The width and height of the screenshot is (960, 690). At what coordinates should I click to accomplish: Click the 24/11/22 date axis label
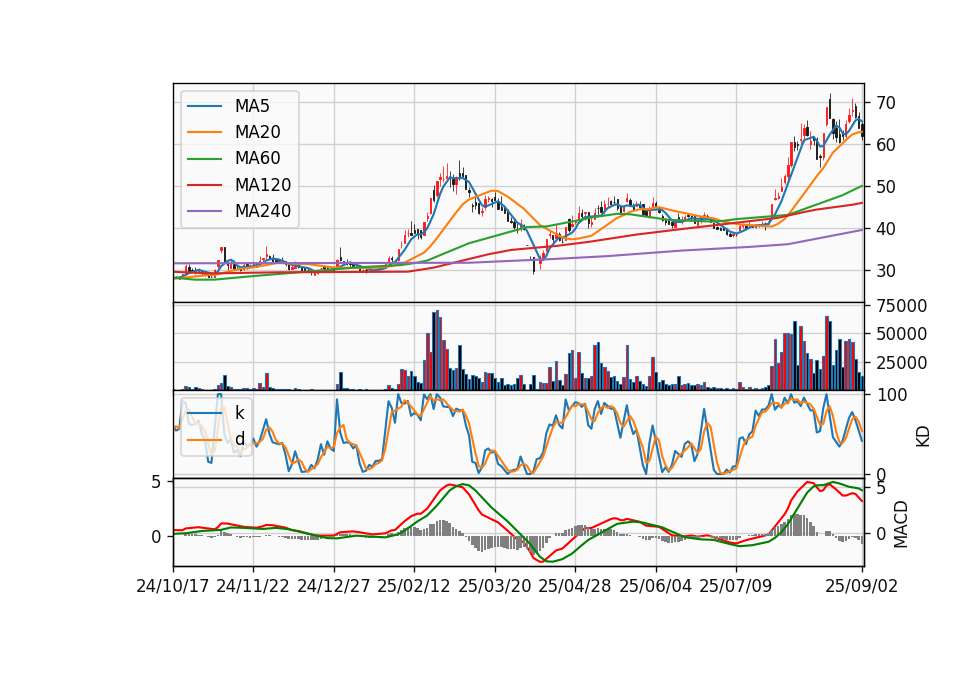(253, 586)
